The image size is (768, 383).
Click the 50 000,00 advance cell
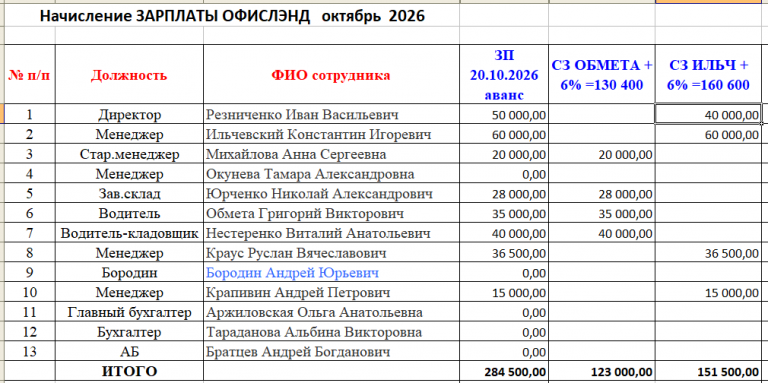pyautogui.click(x=504, y=115)
